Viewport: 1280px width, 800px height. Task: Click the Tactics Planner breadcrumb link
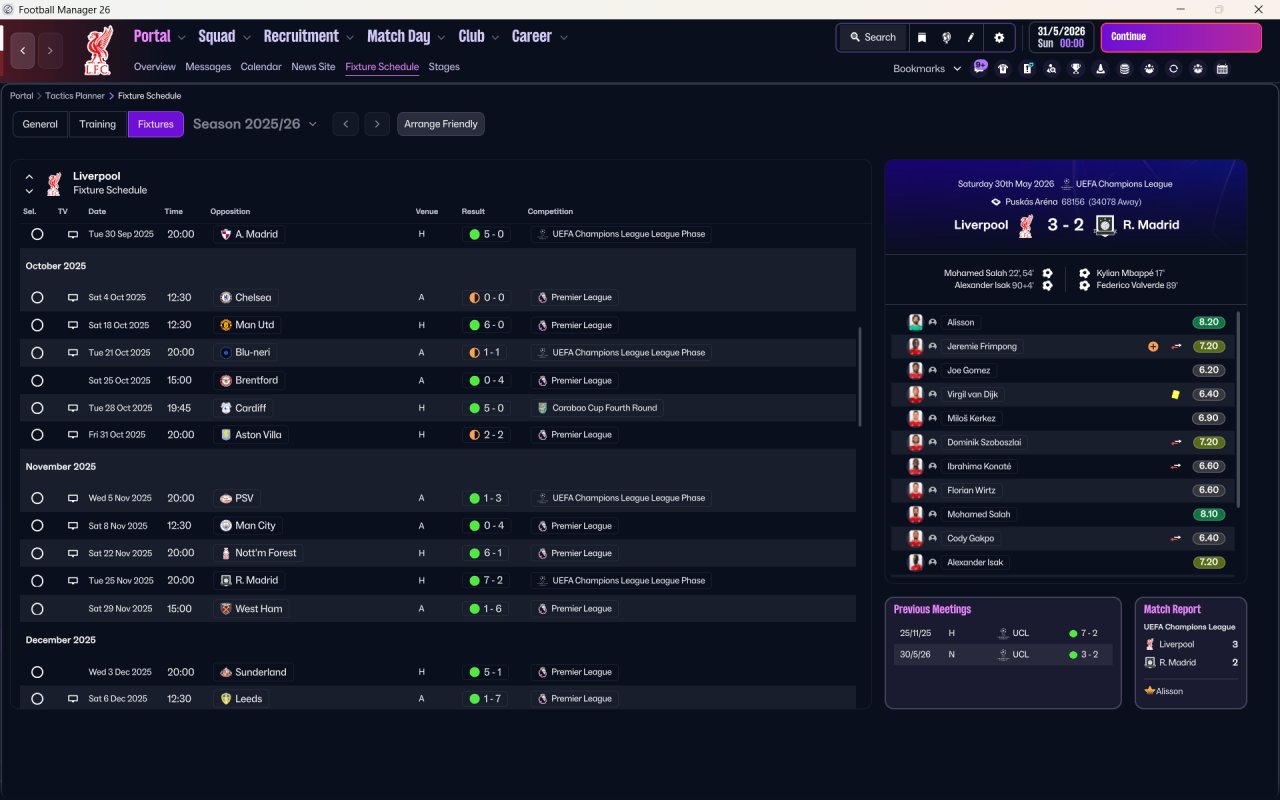75,96
